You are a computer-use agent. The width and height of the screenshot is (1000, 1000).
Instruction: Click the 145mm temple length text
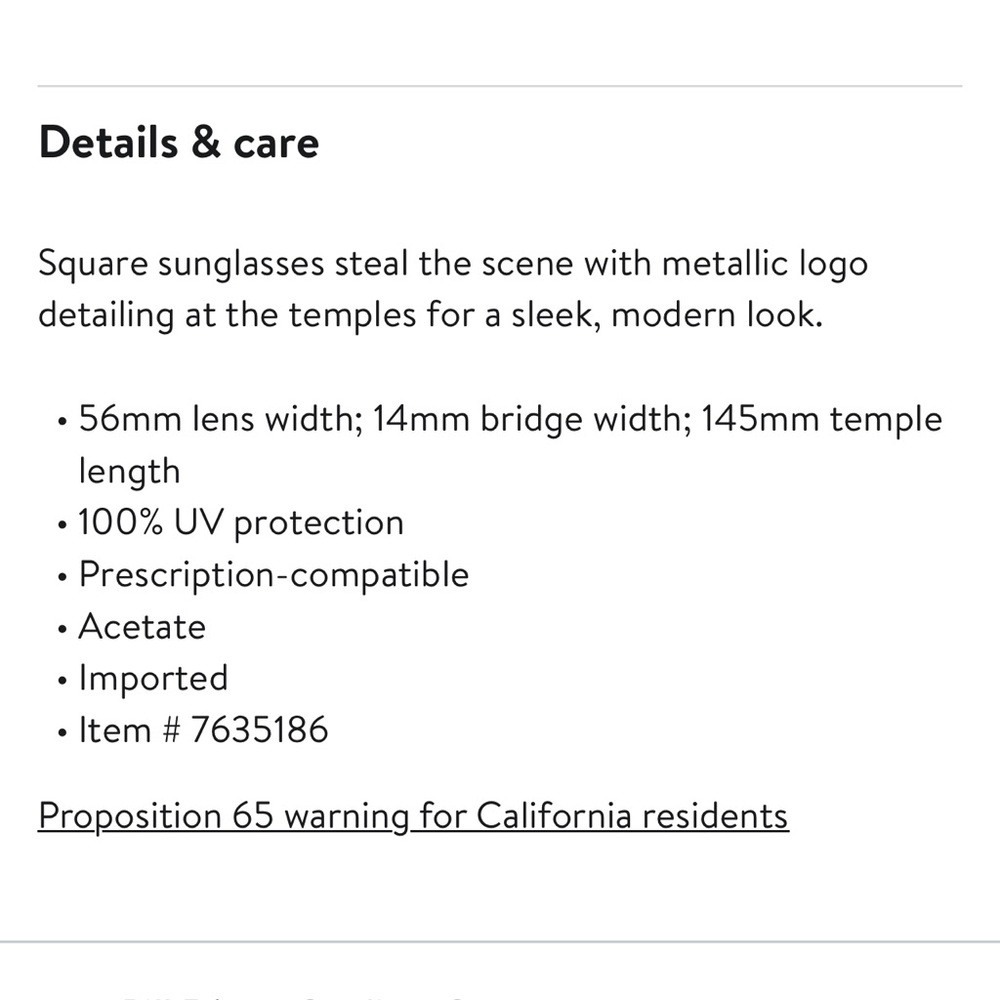pyautogui.click(x=510, y=445)
